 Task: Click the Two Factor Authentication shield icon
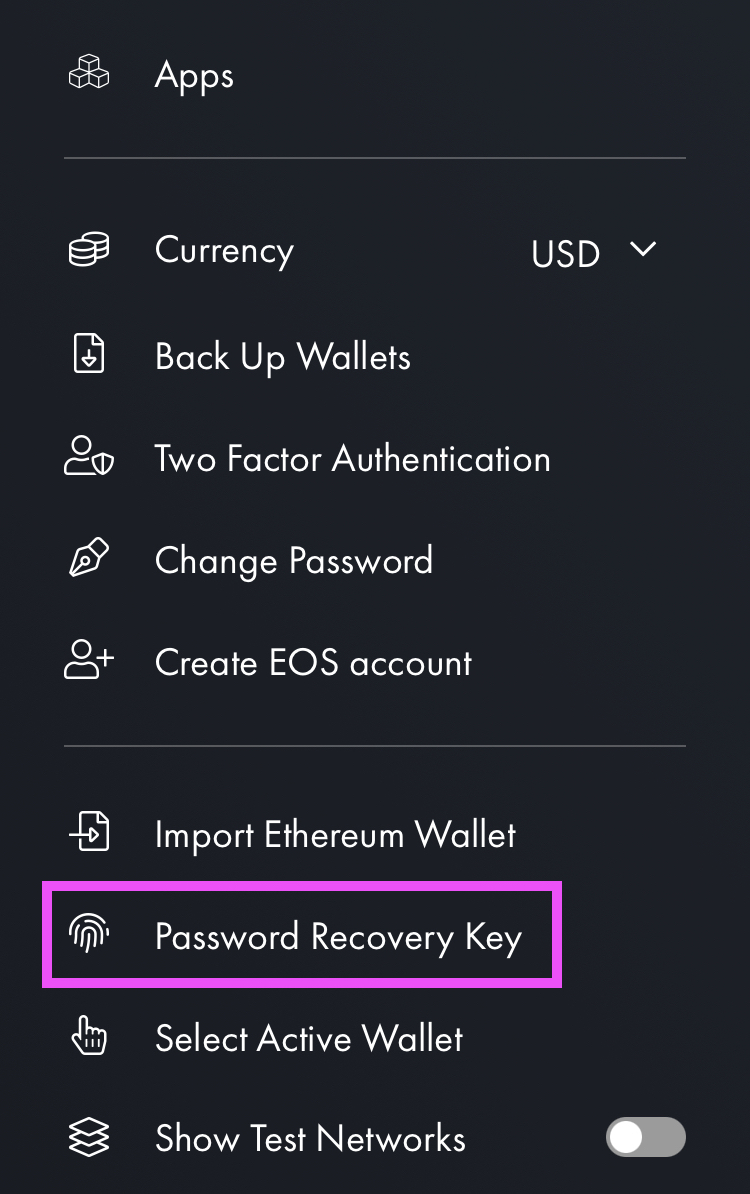coord(89,455)
